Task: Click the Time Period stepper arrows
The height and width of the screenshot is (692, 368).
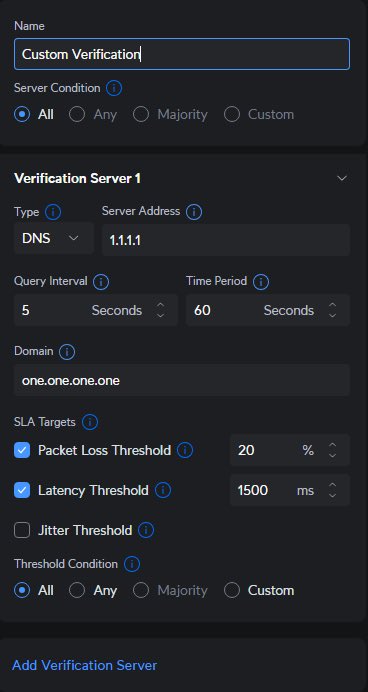Action: [333, 310]
